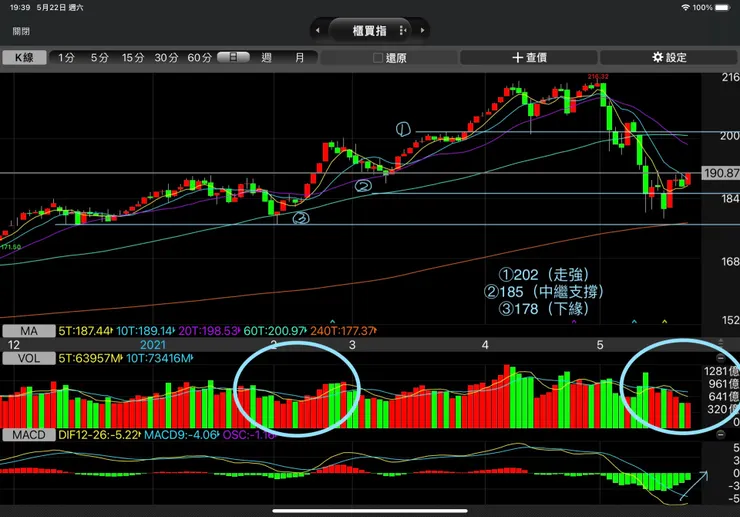Tap the 60T:200.97 moving average value
The height and width of the screenshot is (517, 740).
275,331
